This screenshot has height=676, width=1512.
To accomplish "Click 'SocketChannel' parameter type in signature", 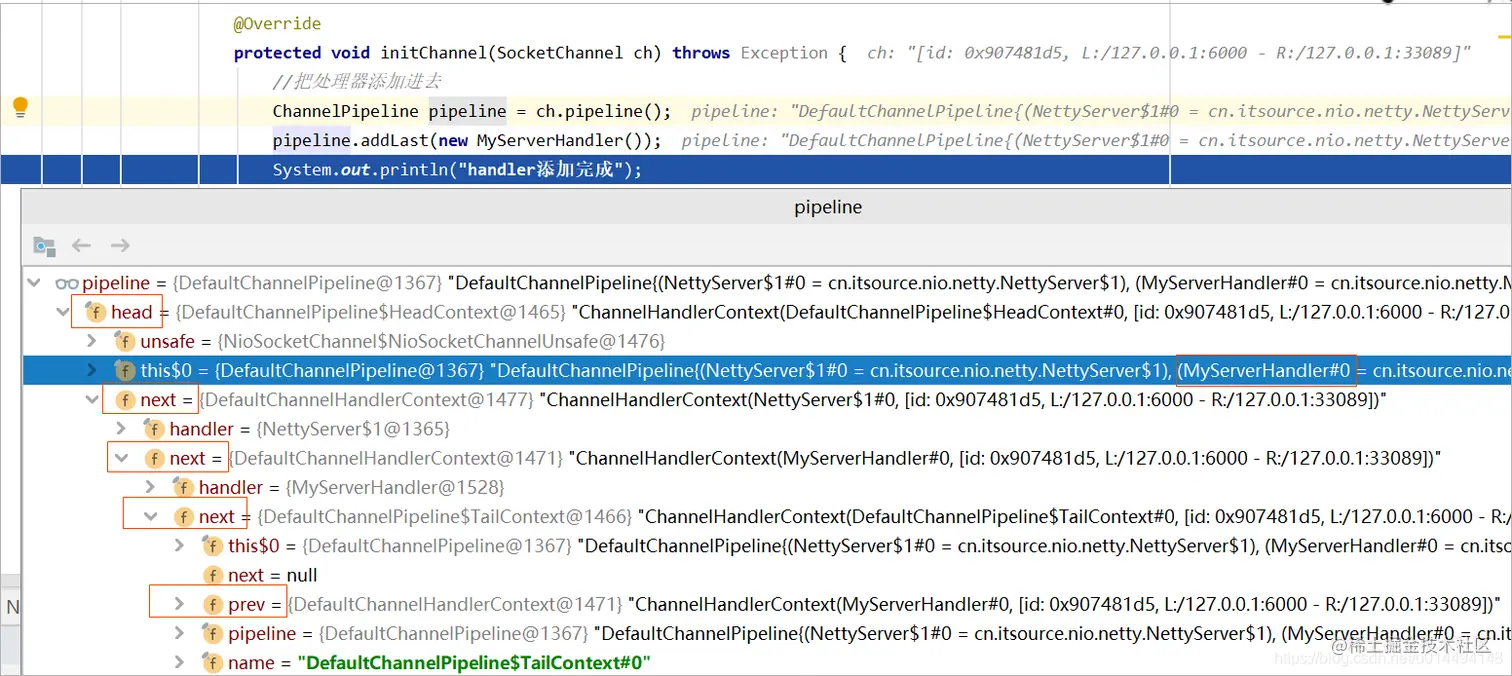I will coord(561,53).
